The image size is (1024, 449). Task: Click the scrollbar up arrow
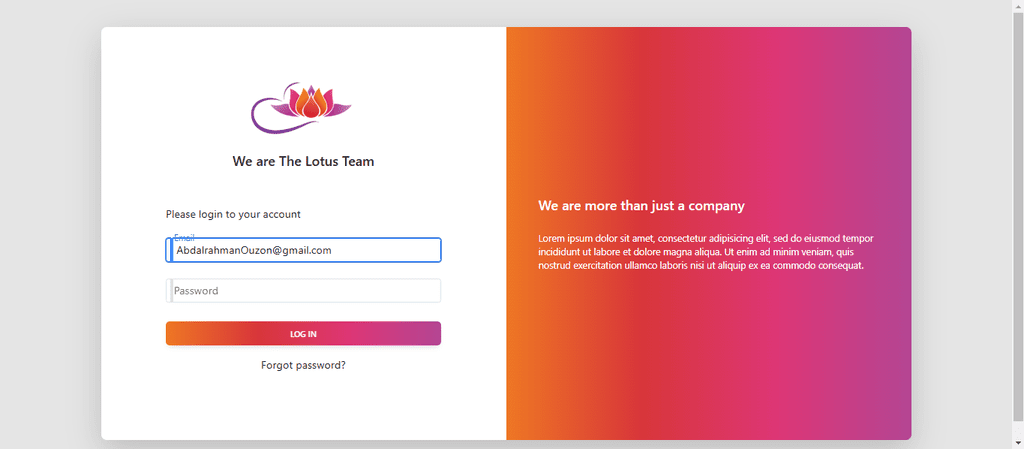pyautogui.click(x=1018, y=5)
